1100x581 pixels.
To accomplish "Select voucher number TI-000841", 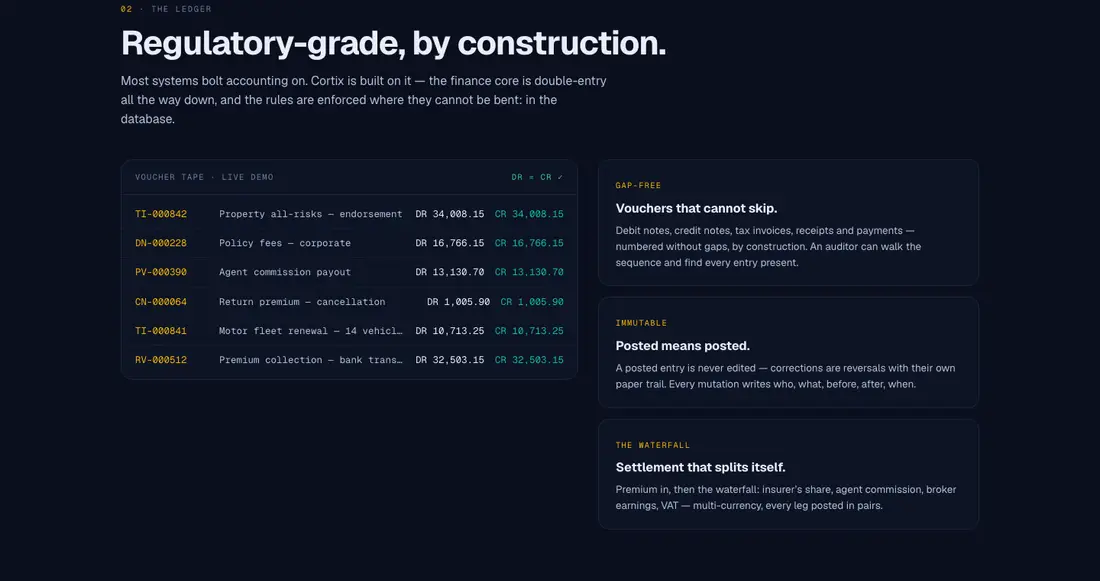I will click(x=161, y=331).
